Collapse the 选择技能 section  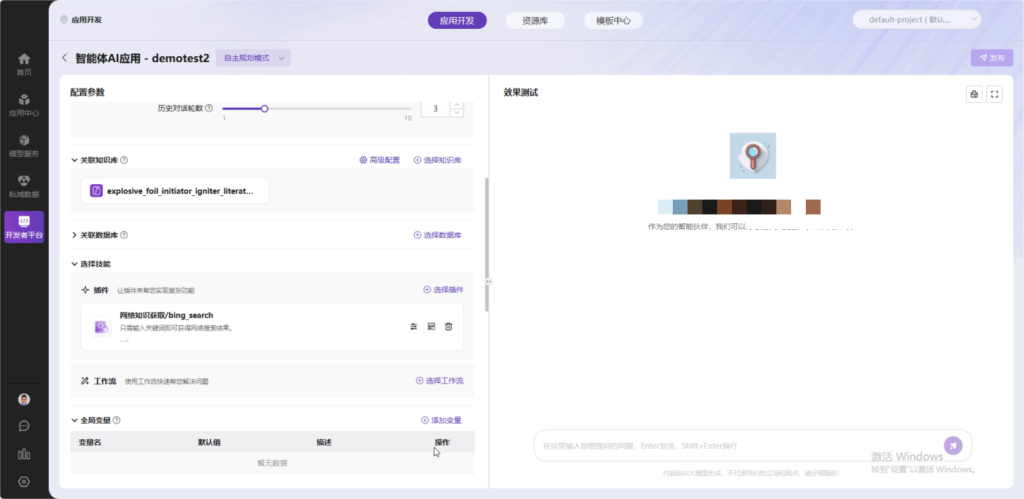74,264
